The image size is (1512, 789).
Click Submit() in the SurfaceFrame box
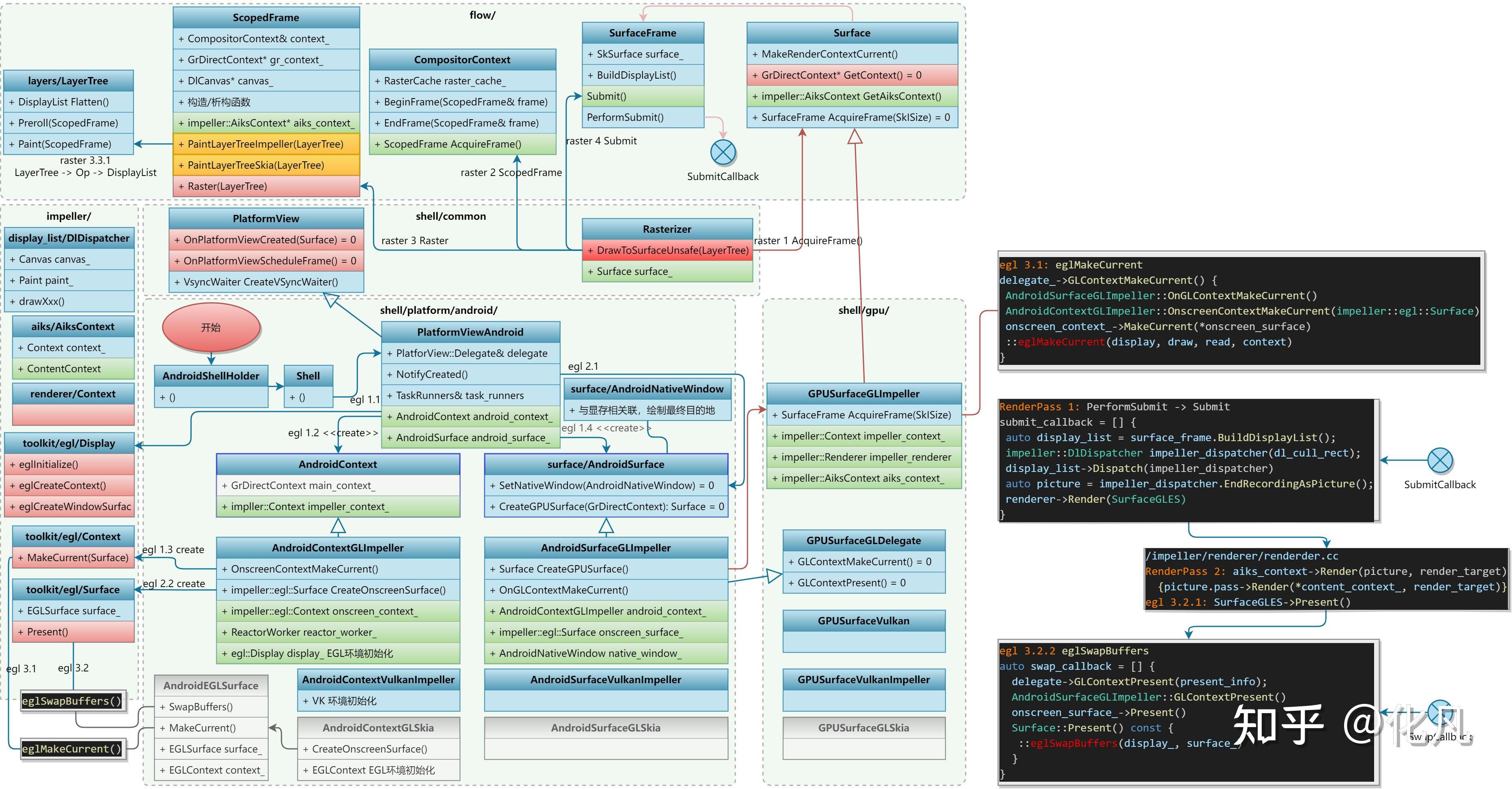pos(643,96)
